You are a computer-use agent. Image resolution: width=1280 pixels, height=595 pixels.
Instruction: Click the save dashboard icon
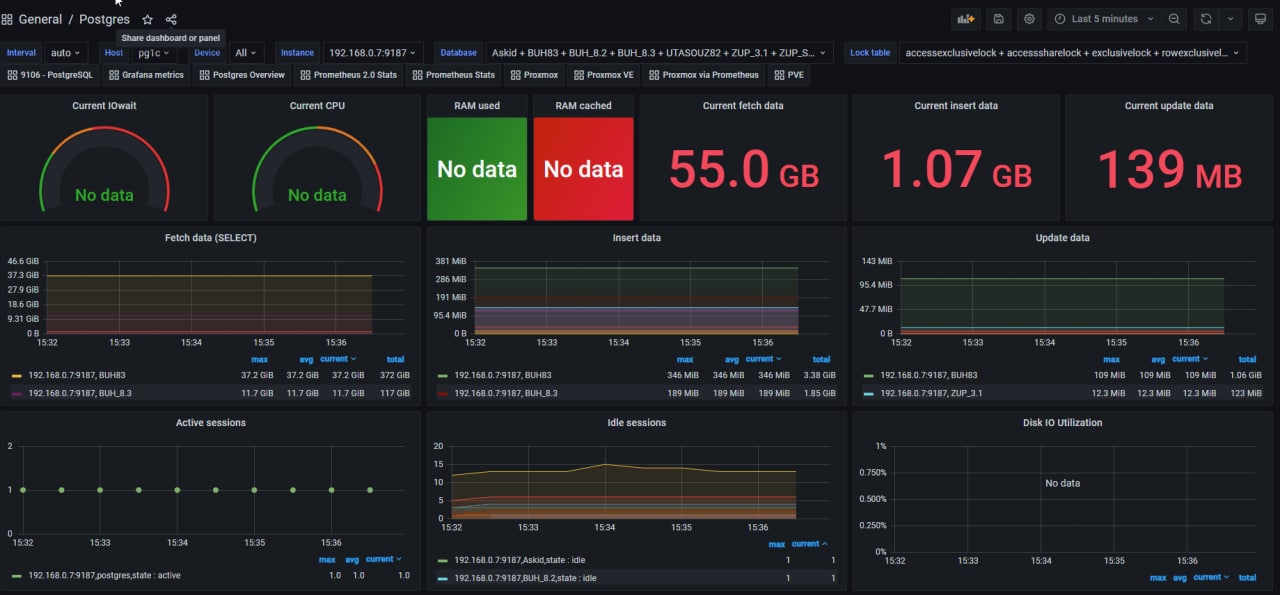(x=998, y=19)
